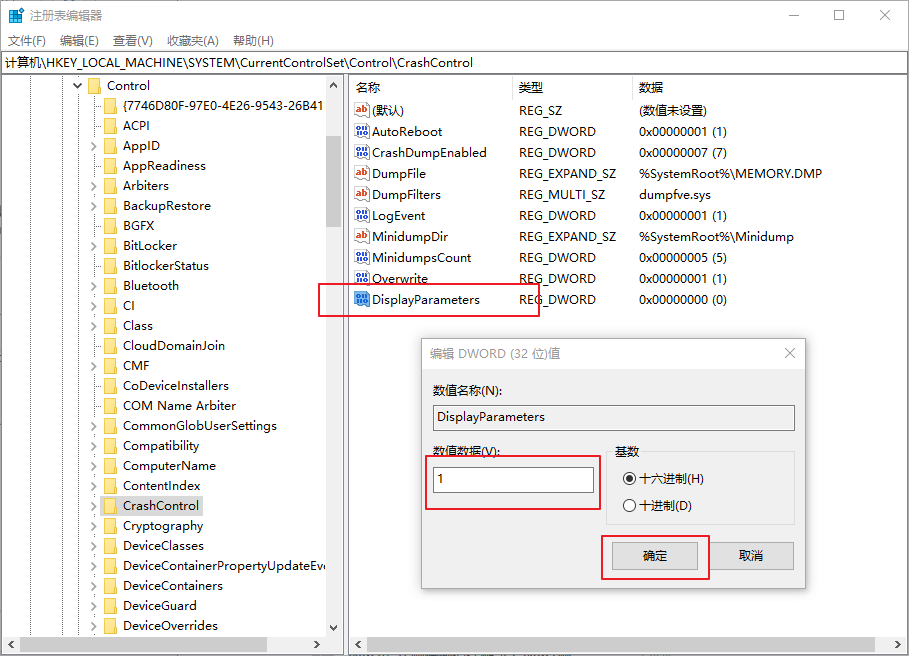
Task: Collapse the Control registry key
Action: (77, 85)
